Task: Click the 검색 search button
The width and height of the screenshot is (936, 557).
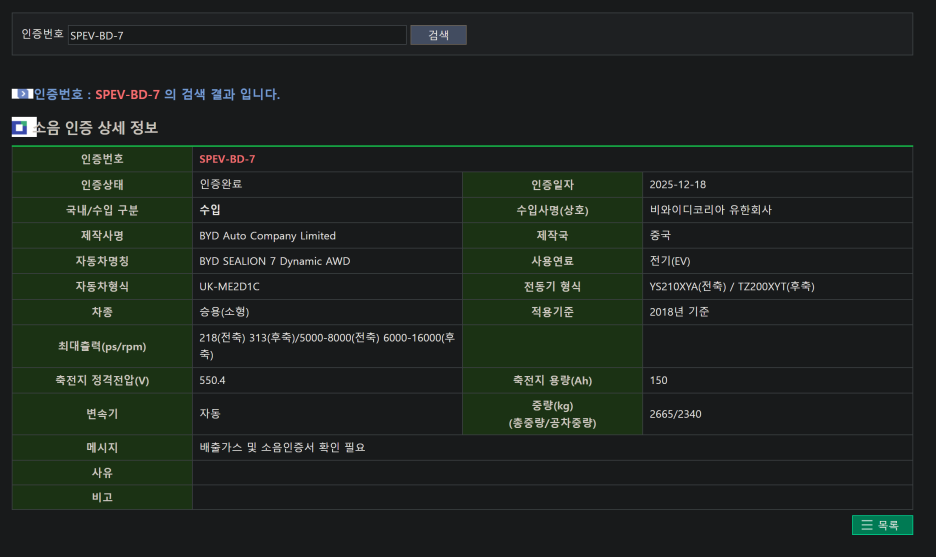Action: pyautogui.click(x=438, y=35)
